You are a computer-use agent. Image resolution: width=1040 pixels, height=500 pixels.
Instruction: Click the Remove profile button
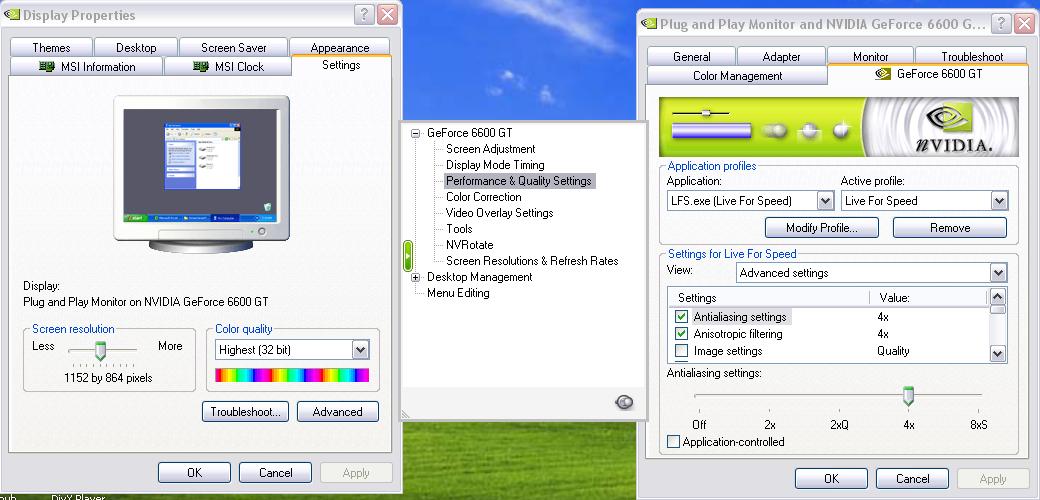pos(950,227)
